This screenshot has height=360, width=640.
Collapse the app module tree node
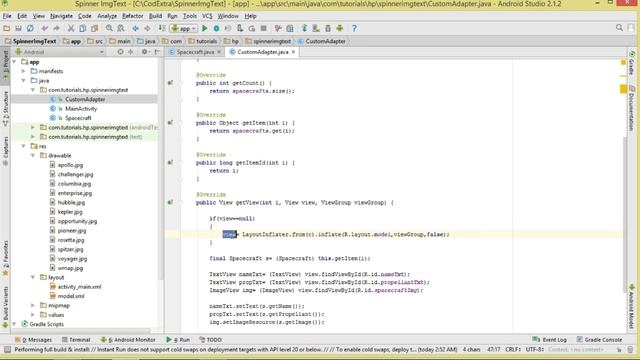point(15,62)
